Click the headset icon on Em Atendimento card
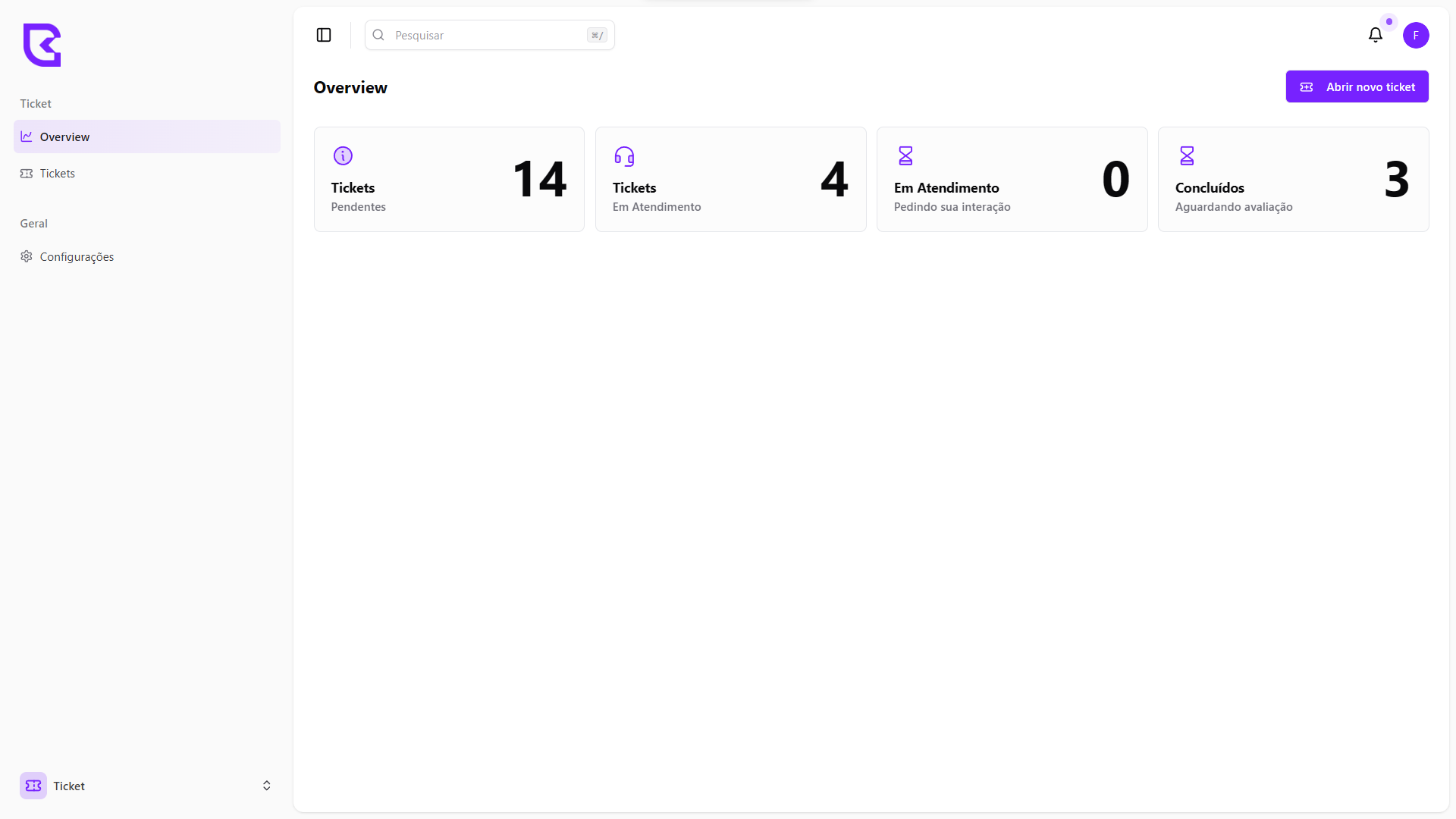Screen dimensions: 1456x819 tap(624, 156)
